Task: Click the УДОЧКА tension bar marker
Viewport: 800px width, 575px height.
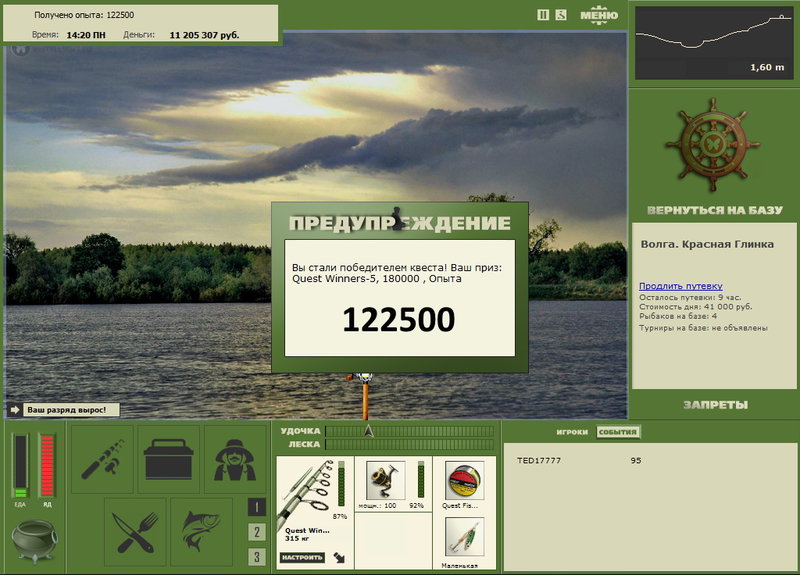Action: click(369, 431)
